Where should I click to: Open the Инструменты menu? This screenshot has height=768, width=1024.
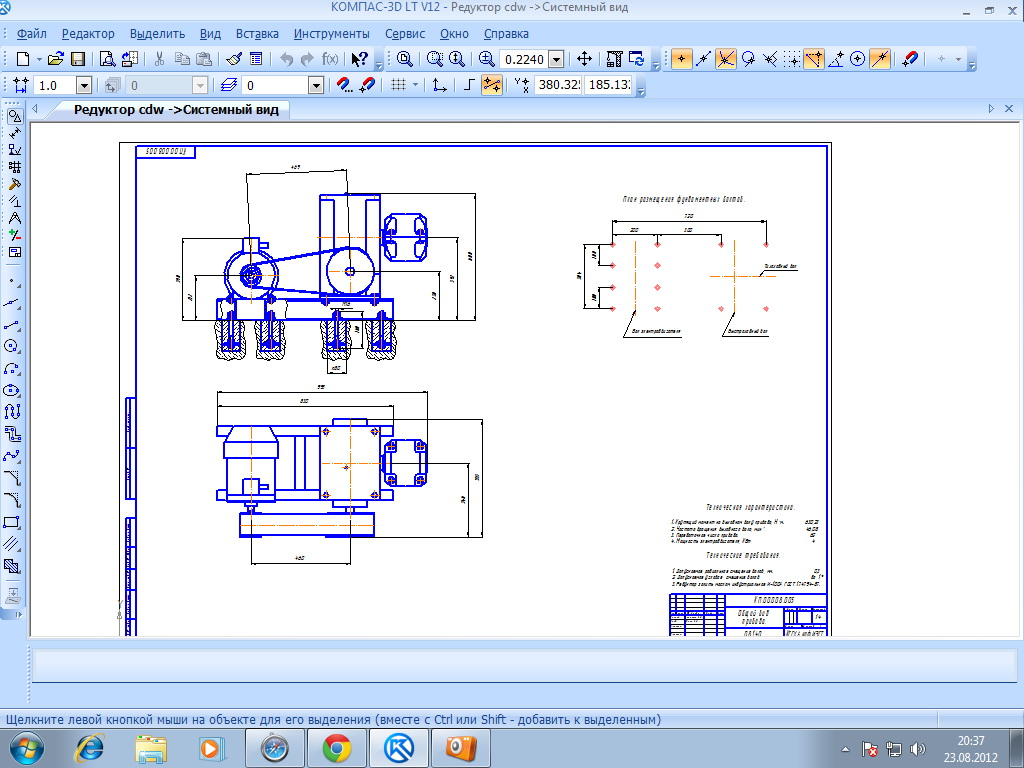coord(332,34)
